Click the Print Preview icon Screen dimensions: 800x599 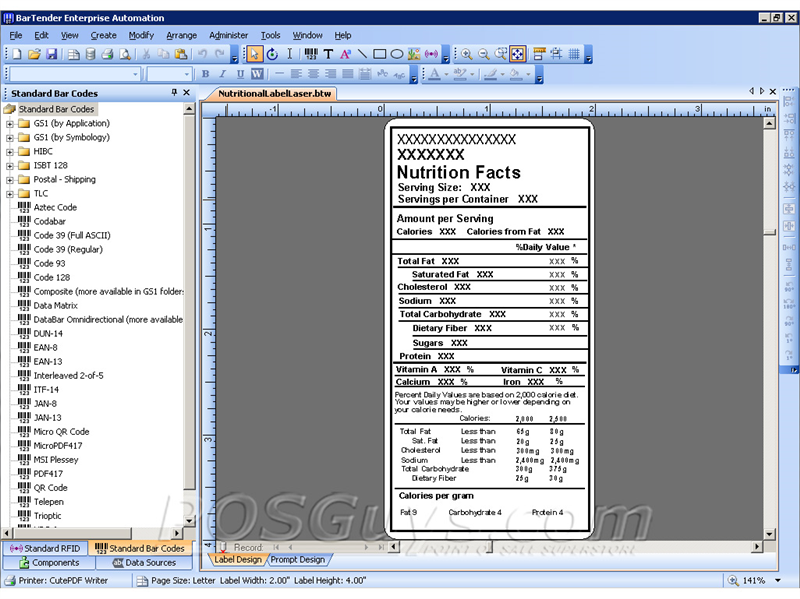(x=124, y=54)
